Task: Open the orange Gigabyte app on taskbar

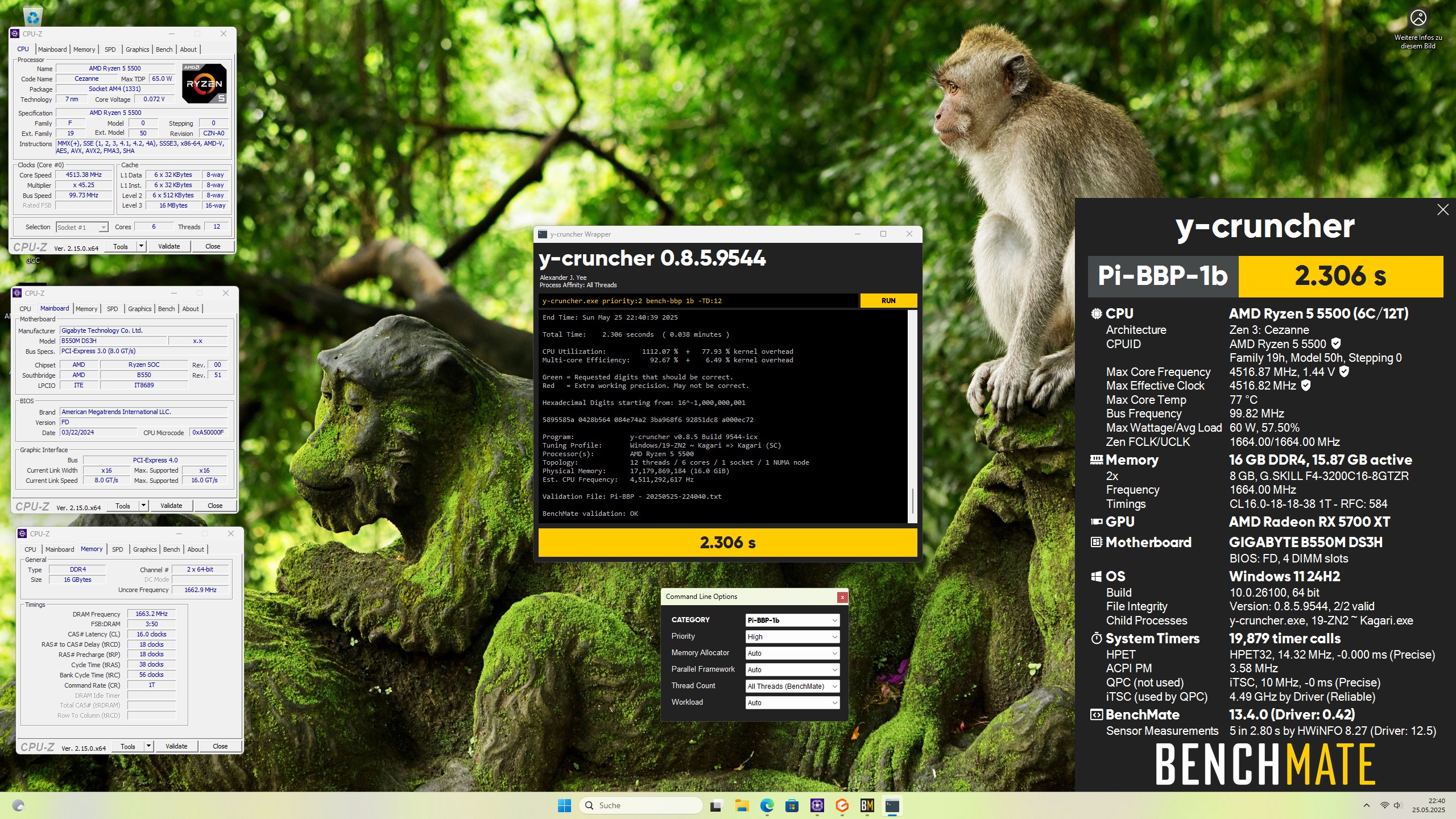Action: click(842, 805)
